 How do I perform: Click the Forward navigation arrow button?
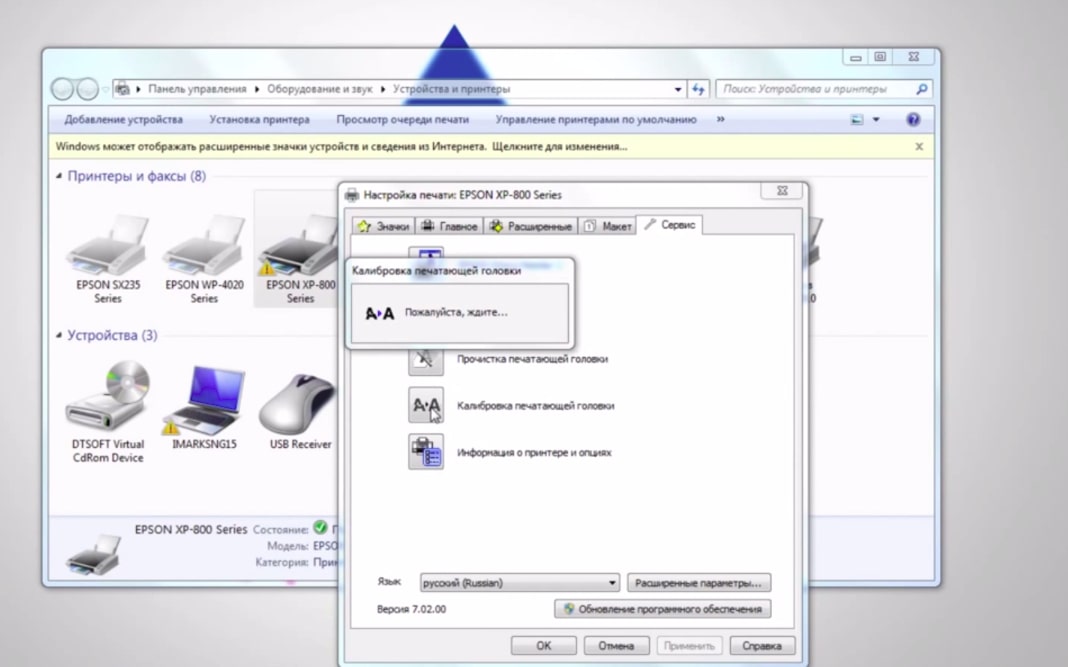click(87, 89)
